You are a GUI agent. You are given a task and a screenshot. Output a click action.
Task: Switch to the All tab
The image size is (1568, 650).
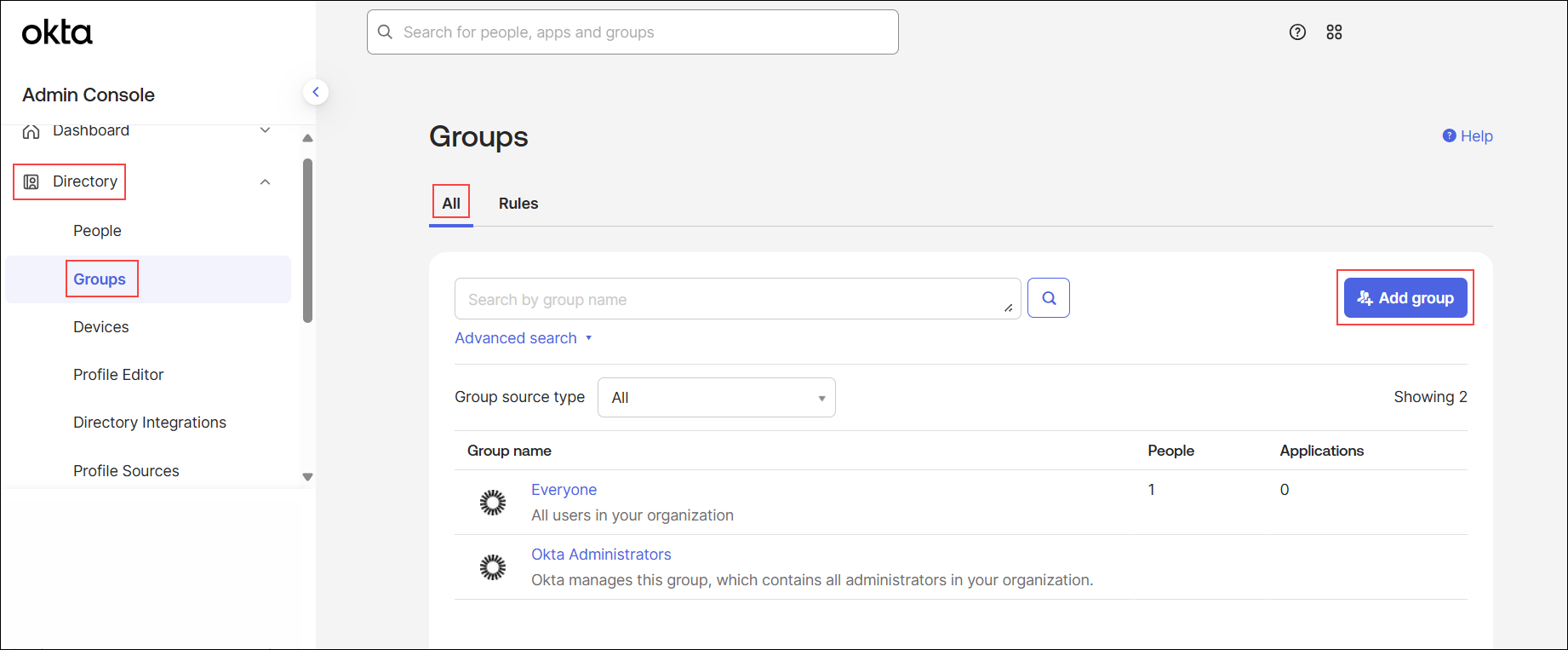pyautogui.click(x=451, y=204)
